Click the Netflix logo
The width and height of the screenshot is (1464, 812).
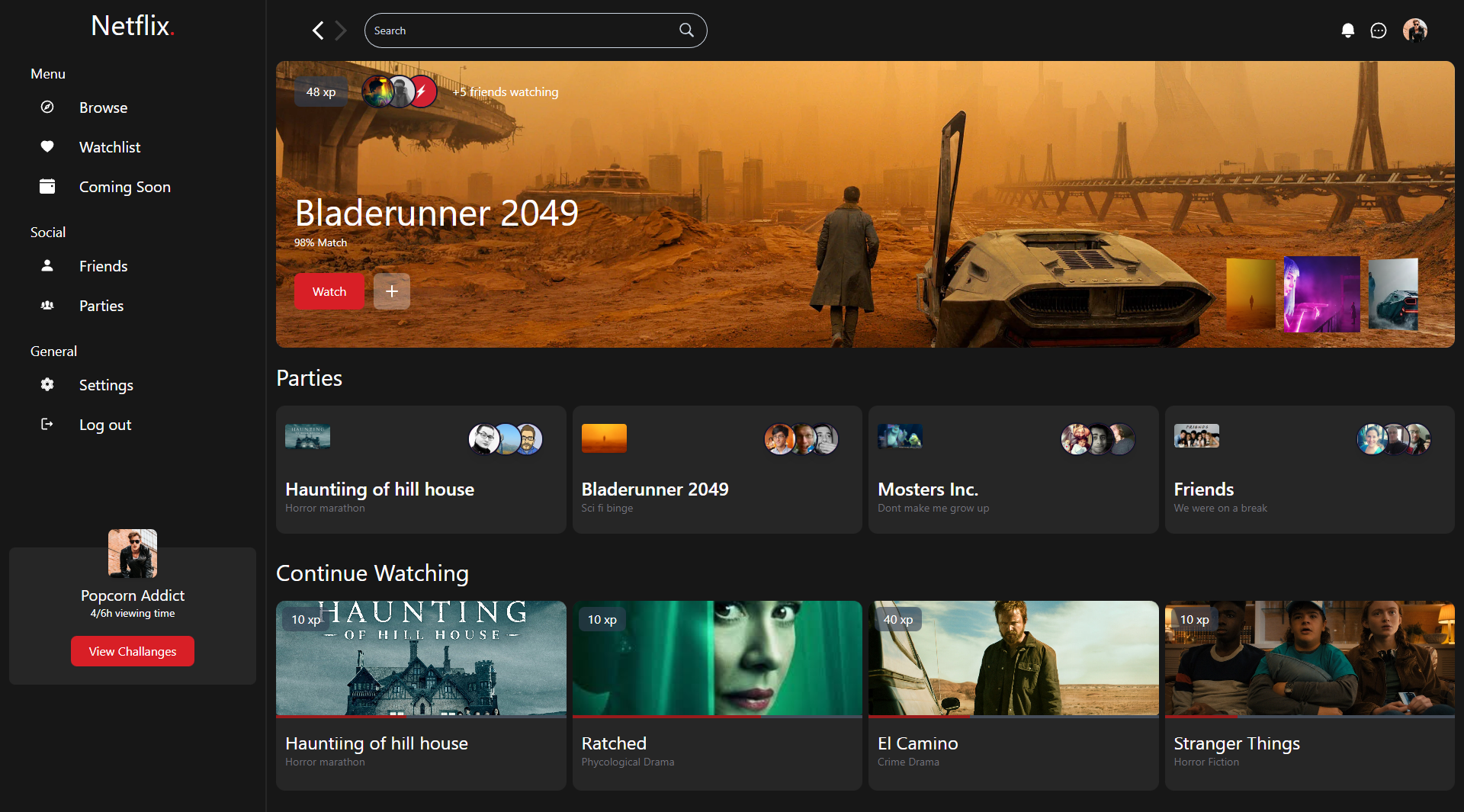(133, 26)
